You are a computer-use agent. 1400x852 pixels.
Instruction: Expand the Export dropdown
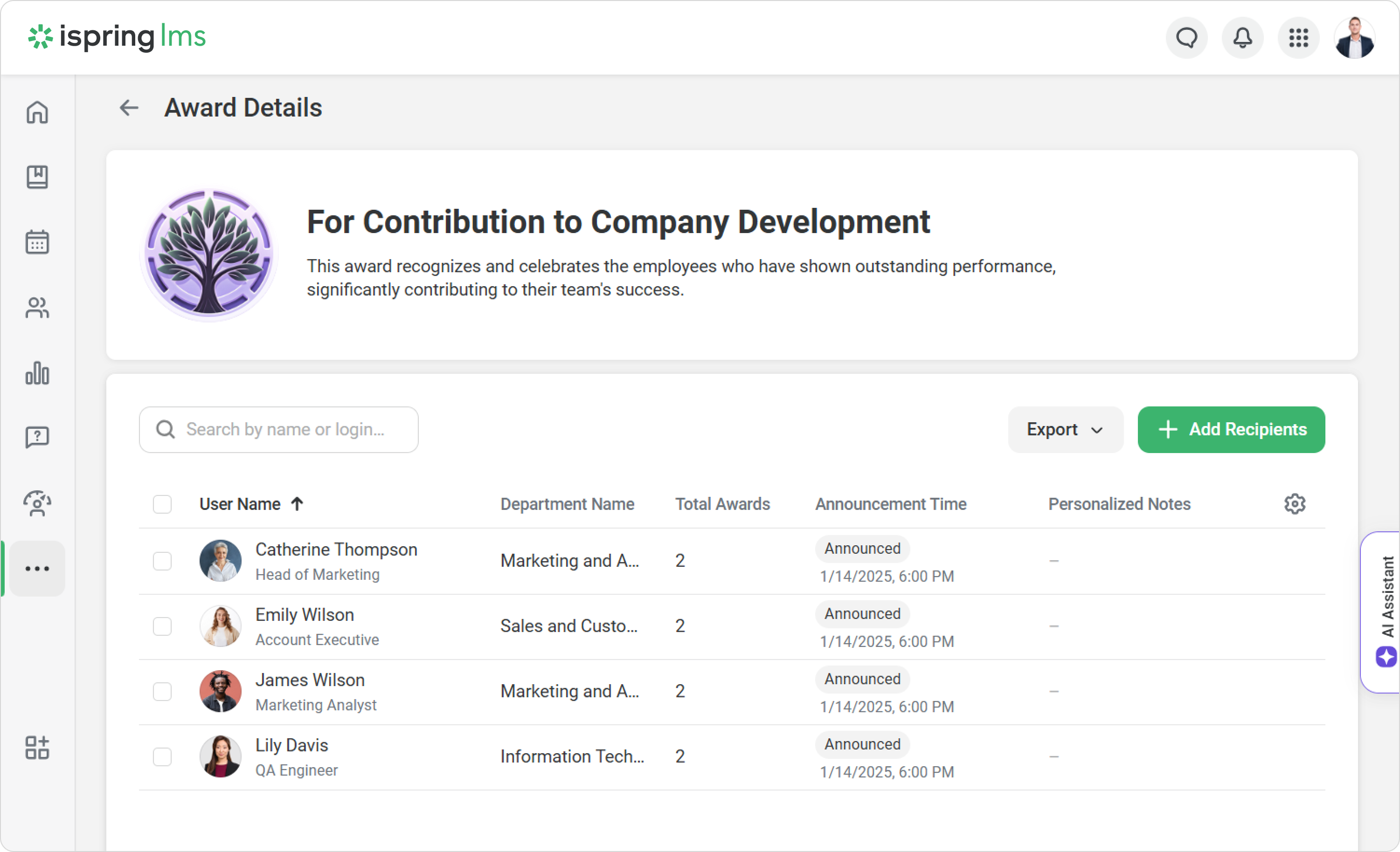click(x=1065, y=429)
